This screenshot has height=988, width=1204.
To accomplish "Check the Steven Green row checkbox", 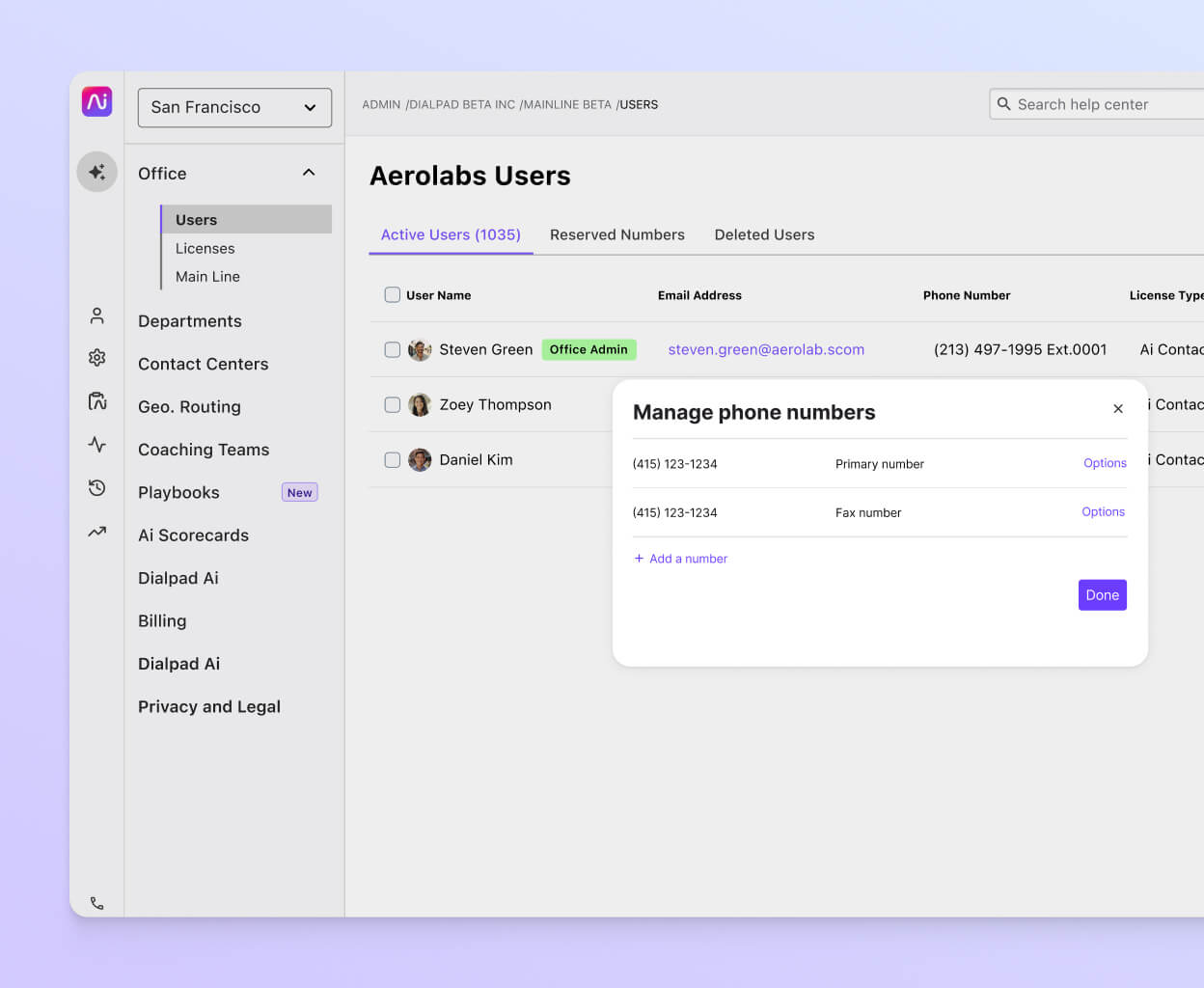I will pos(392,349).
